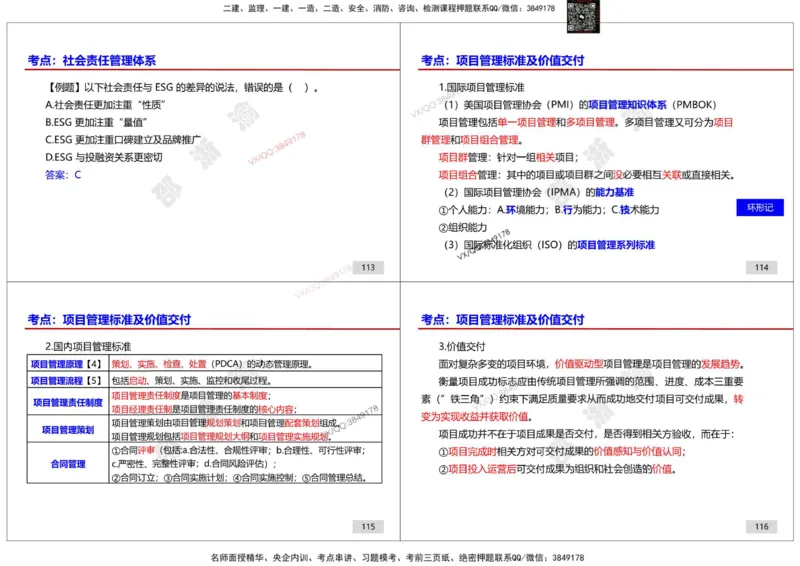Select the line 项目群管理:针对一组相关项目
The width and height of the screenshot is (800, 566).
[x=509, y=157]
